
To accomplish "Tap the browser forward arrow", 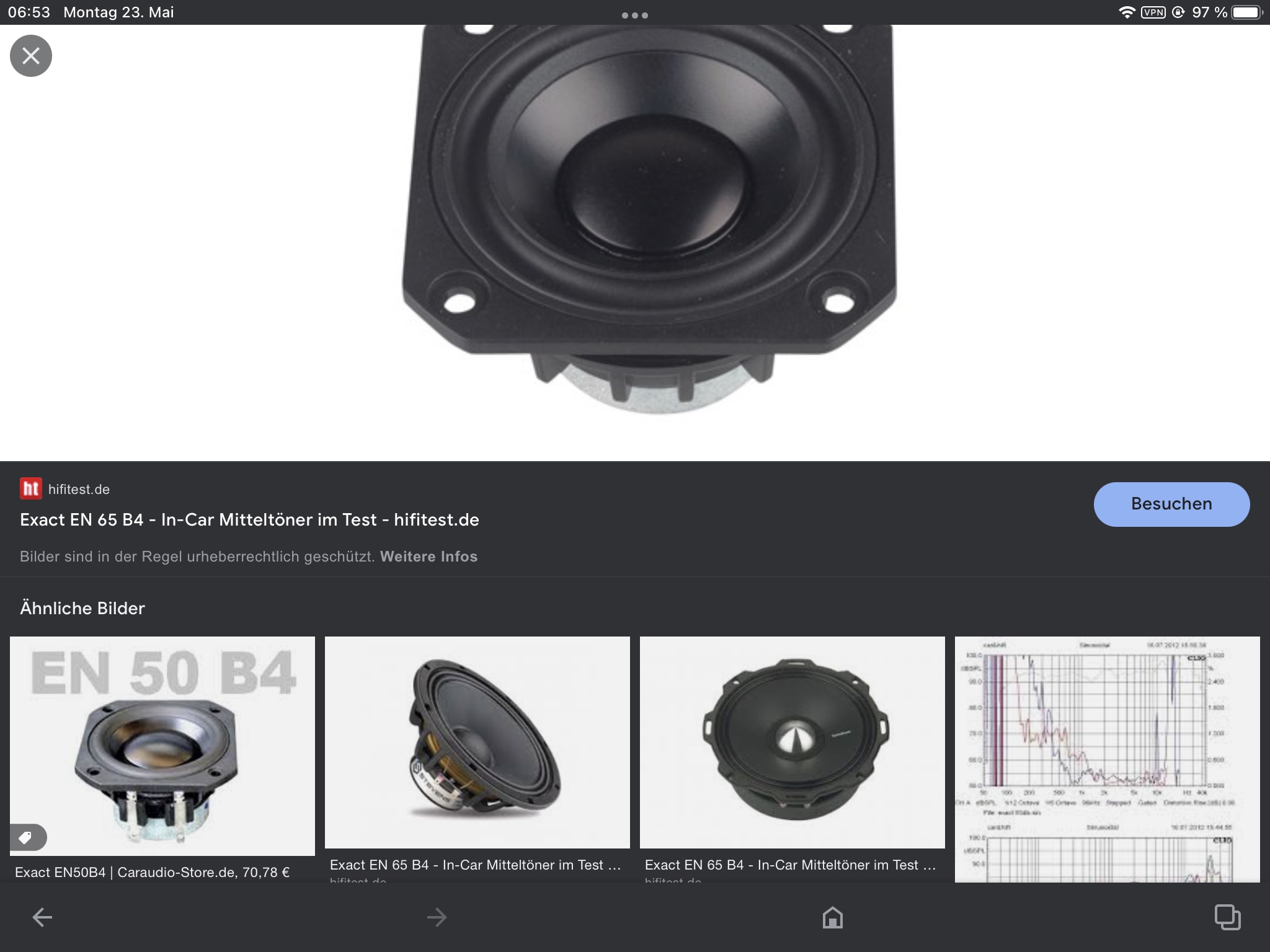I will pyautogui.click(x=437, y=917).
